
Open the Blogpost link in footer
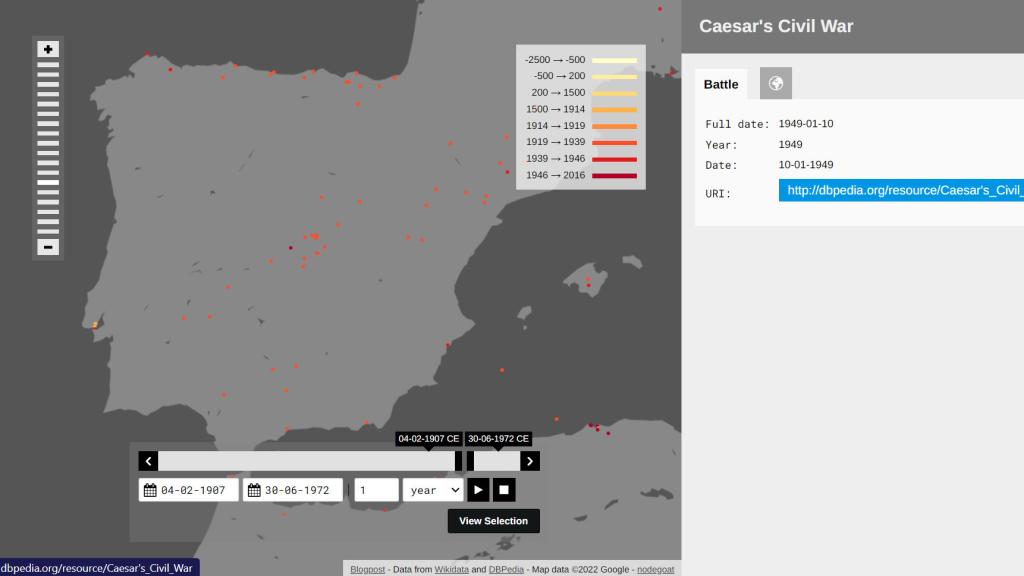[x=367, y=570]
